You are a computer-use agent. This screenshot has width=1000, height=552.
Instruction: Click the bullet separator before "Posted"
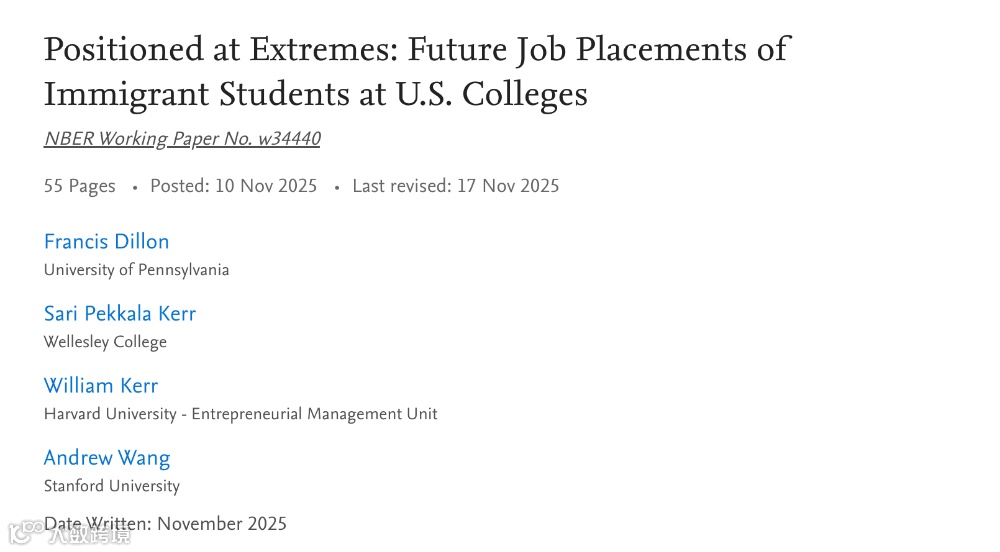[135, 187]
